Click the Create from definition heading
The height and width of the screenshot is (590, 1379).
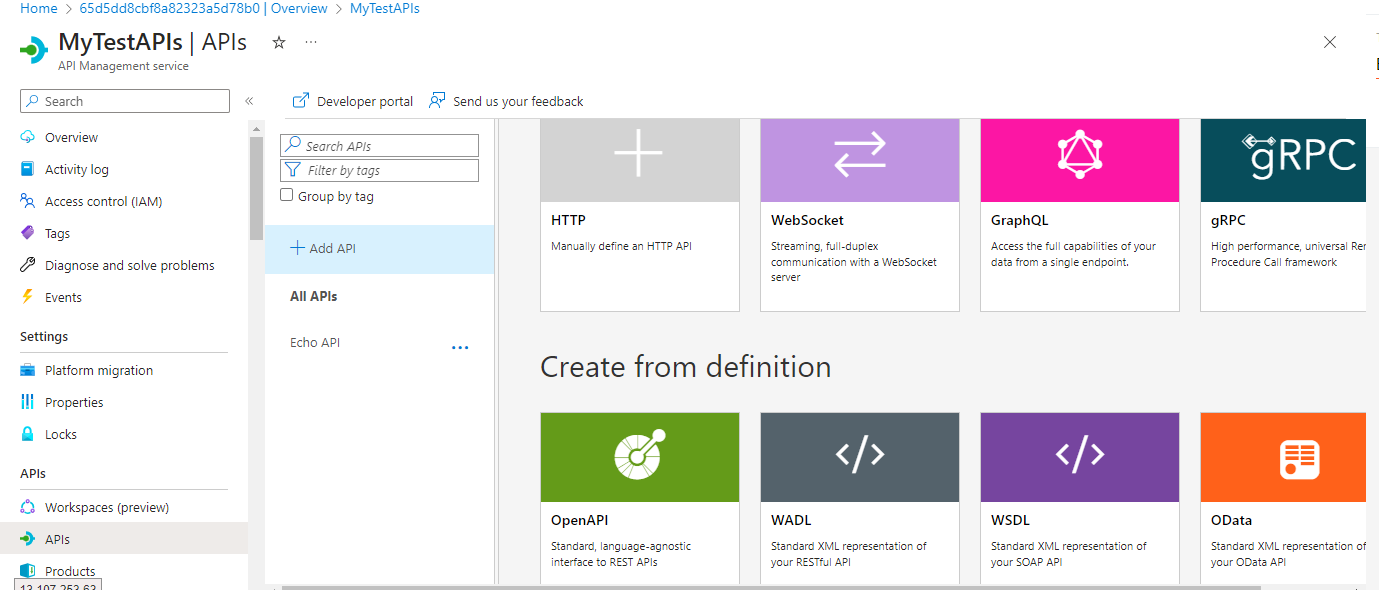[686, 367]
